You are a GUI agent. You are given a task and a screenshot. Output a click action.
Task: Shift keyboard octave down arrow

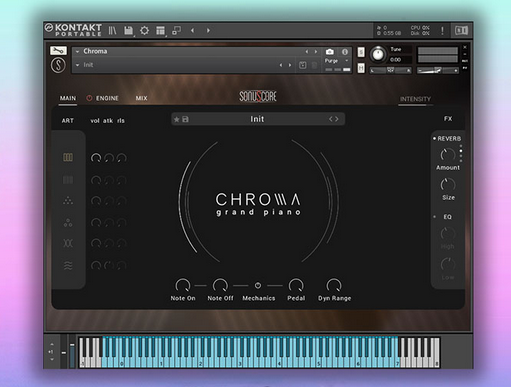coord(52,359)
